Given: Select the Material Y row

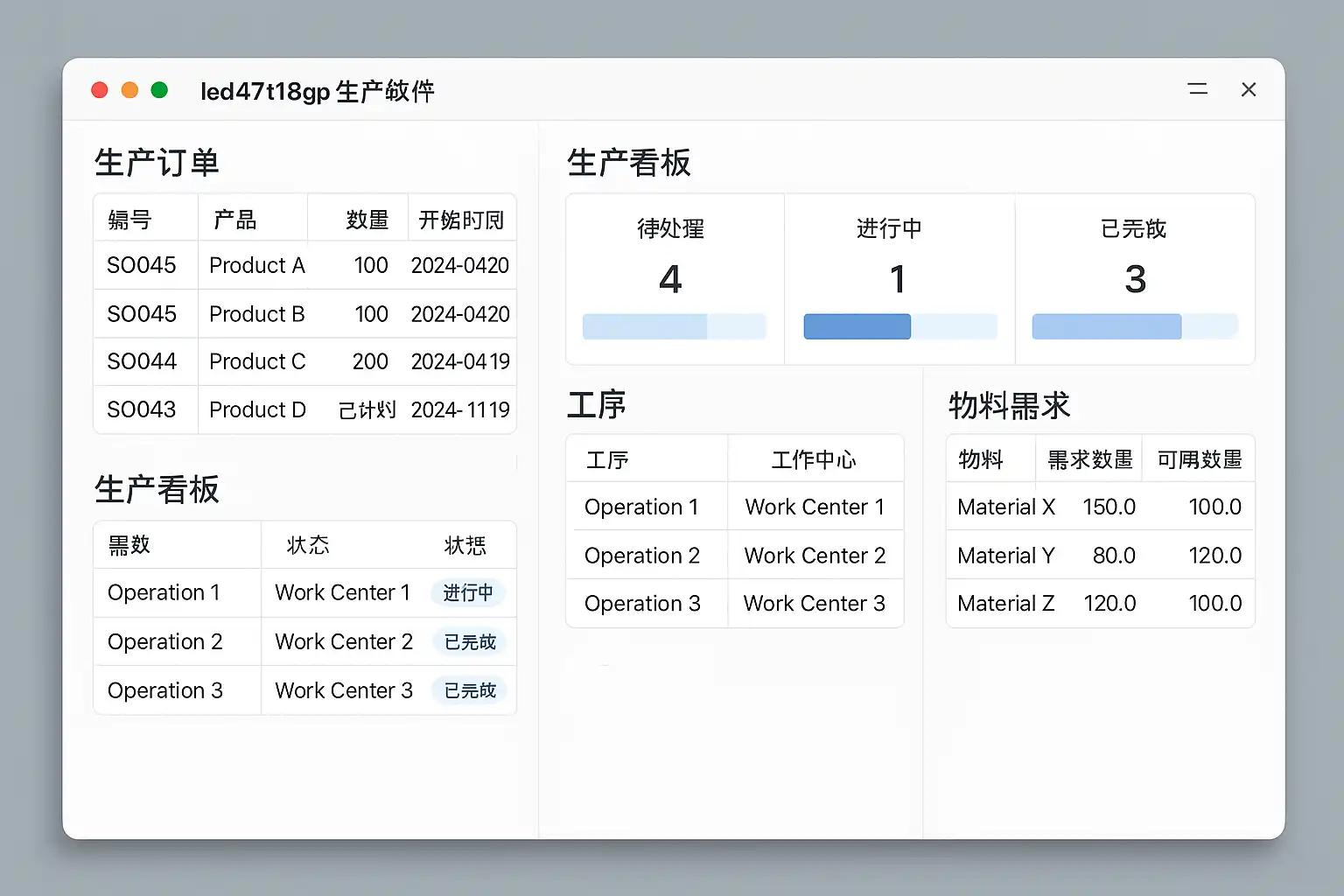Looking at the screenshot, I should tap(1099, 556).
